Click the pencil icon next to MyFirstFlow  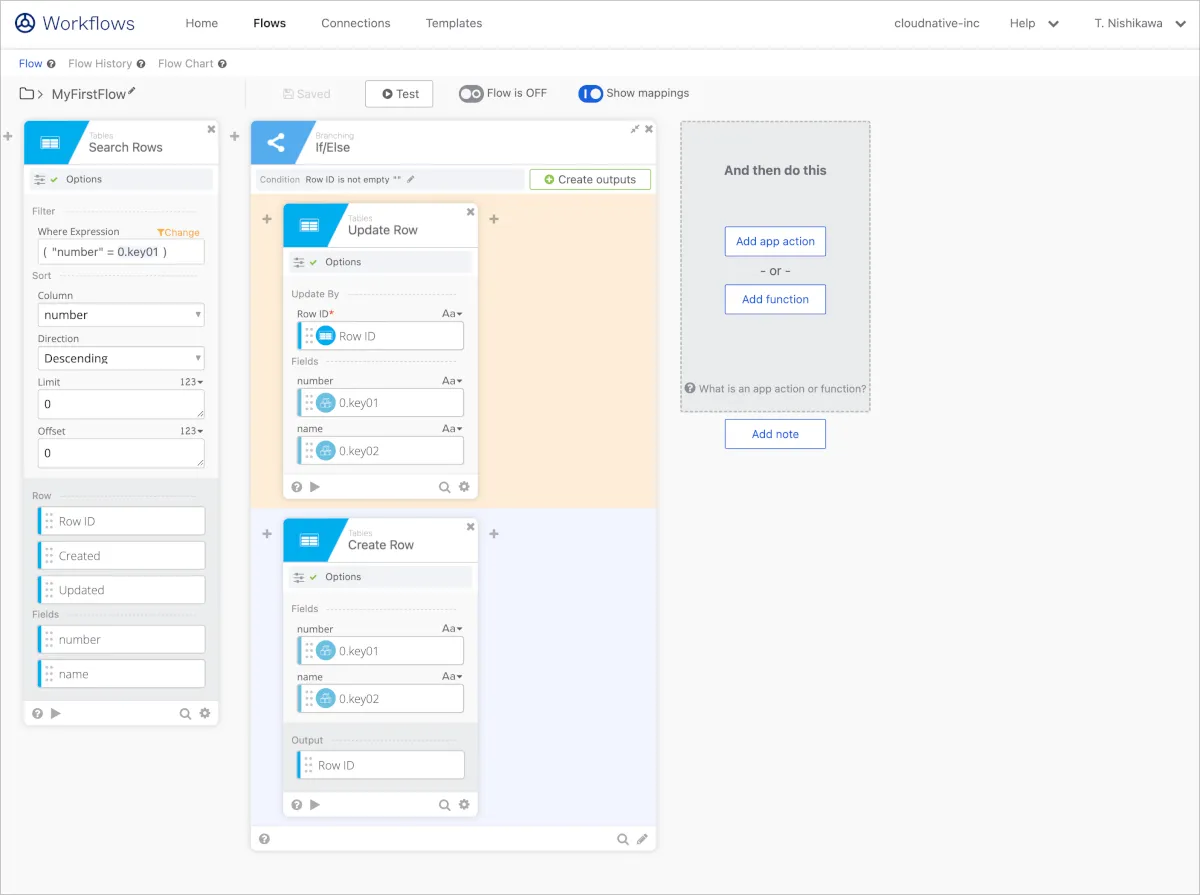pos(132,92)
